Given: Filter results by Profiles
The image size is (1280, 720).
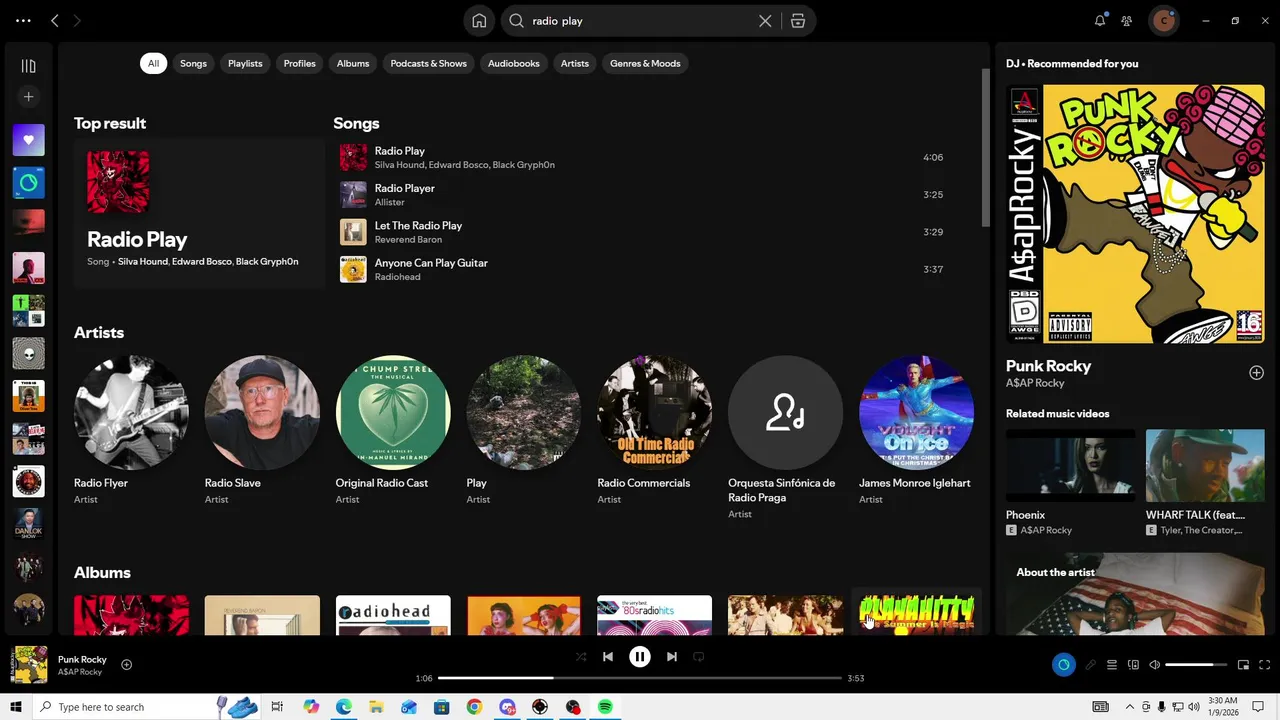Looking at the screenshot, I should 299,63.
